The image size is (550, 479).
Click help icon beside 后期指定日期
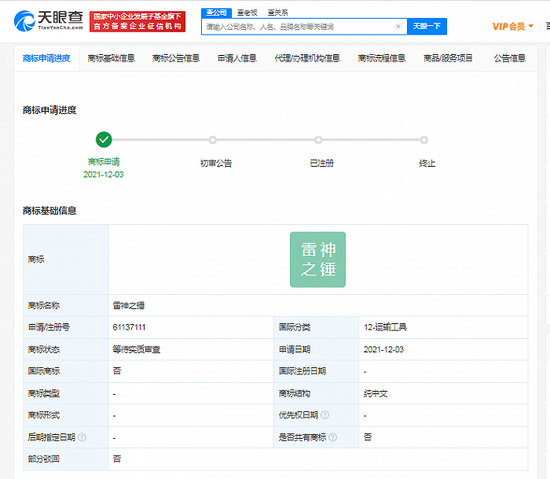(x=82, y=437)
